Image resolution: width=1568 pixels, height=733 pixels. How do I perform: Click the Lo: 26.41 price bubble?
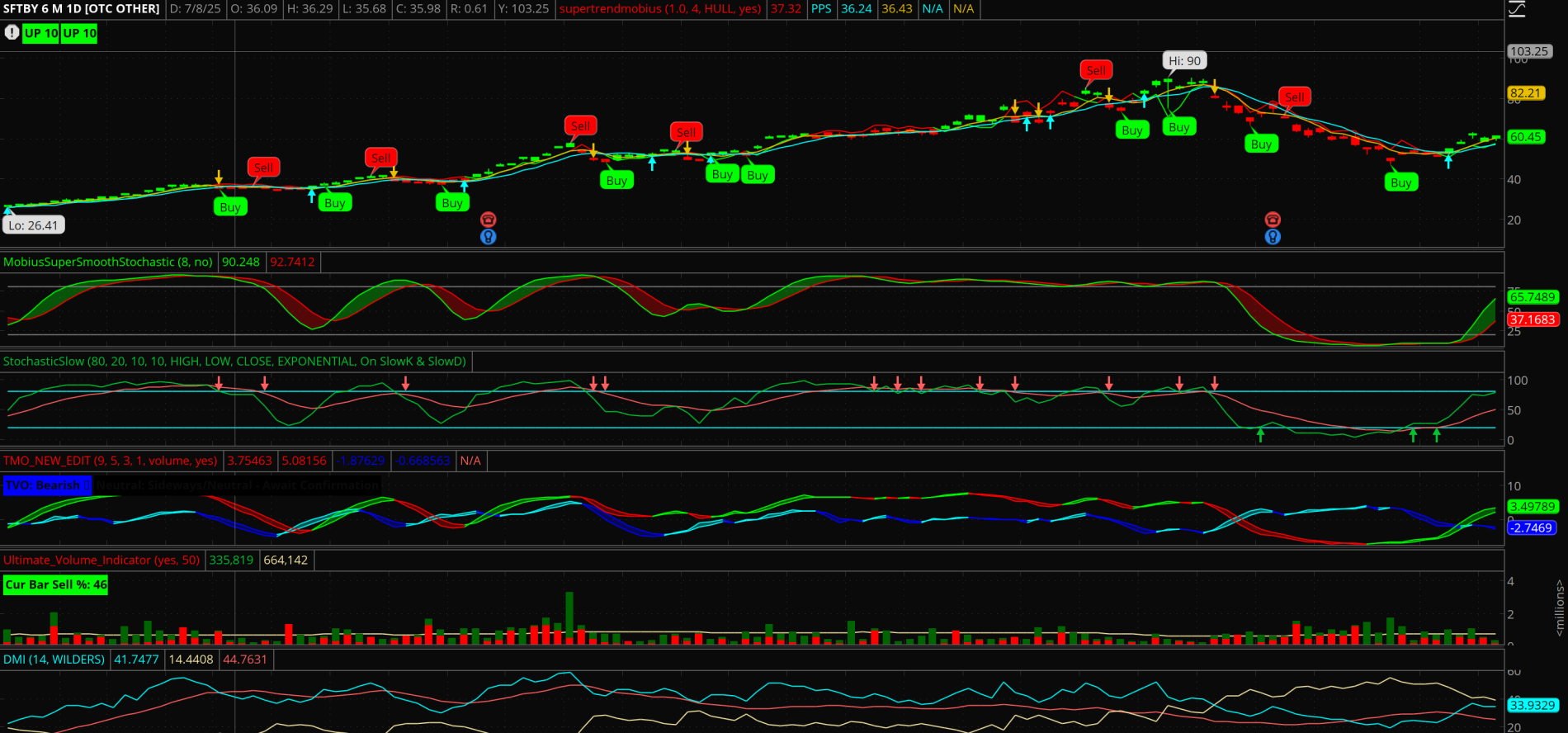tap(34, 225)
